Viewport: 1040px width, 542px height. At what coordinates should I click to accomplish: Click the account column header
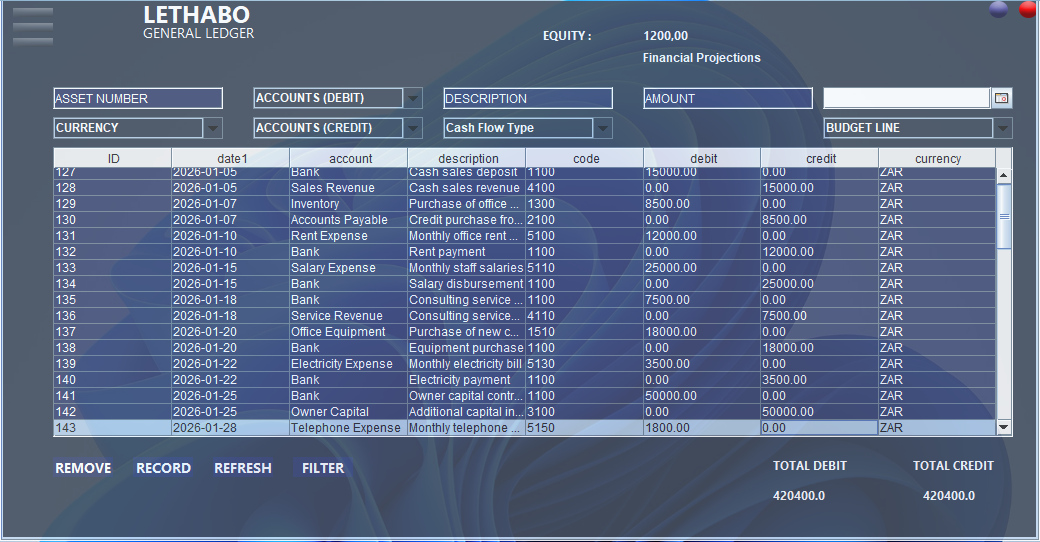tap(349, 158)
